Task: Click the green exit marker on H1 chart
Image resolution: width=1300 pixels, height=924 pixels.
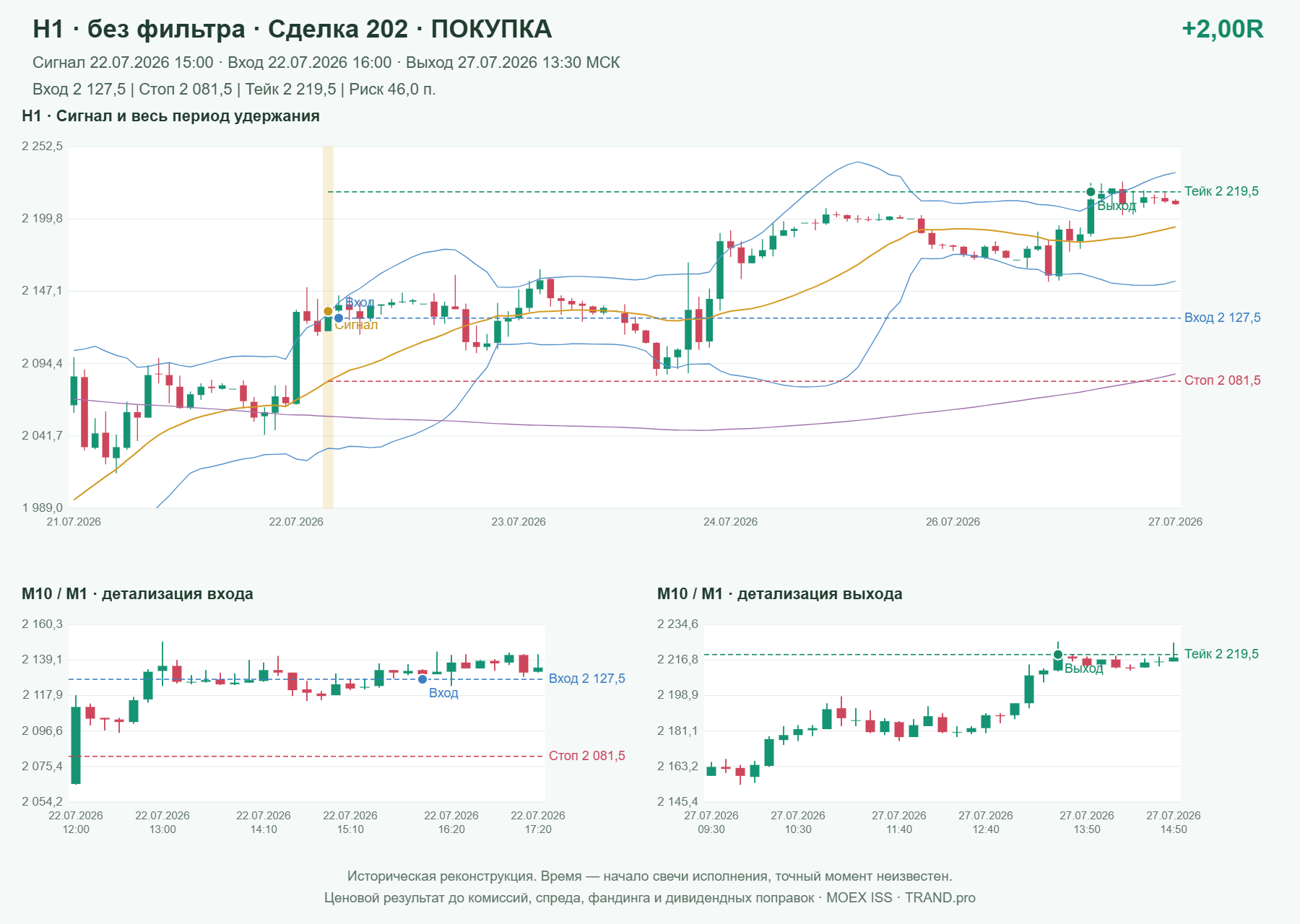Action: coord(1091,192)
